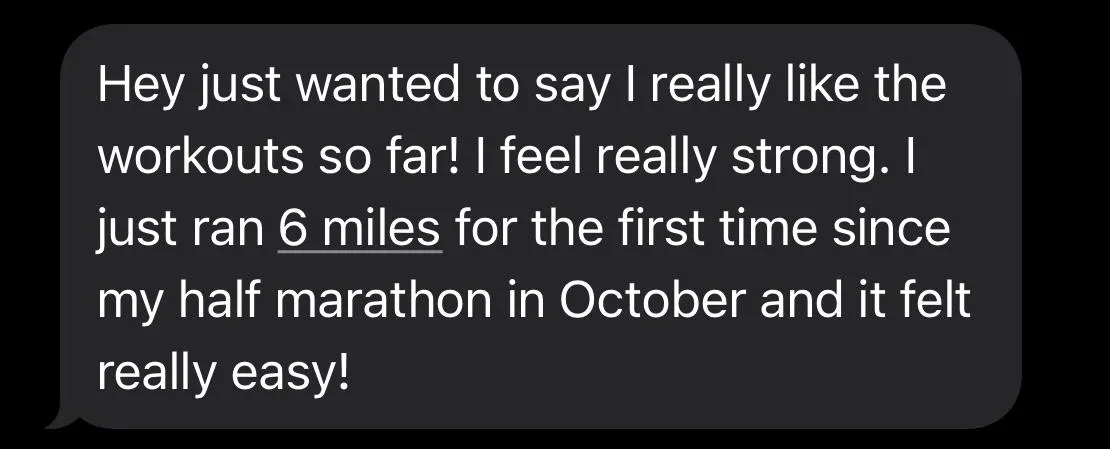Tap the underlined "6 miles" link

[x=360, y=228]
